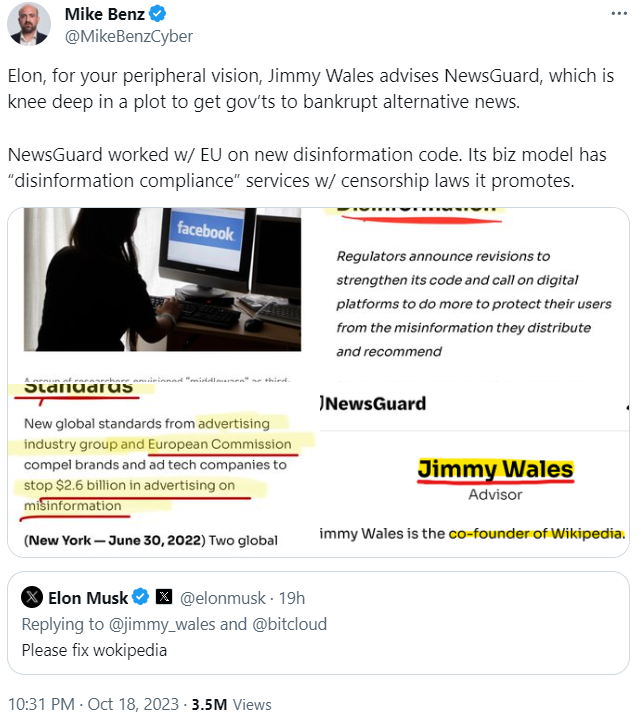Click the 10:31 PM · Oct 18, 2023 timestamp
The image size is (641, 717).
pyautogui.click(x=93, y=704)
